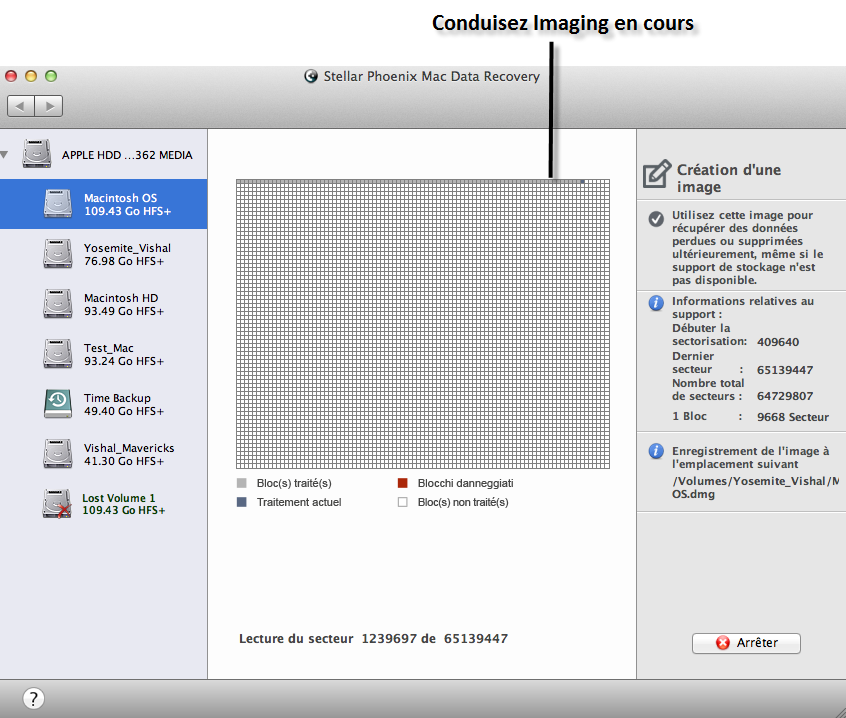Click Lost Volume 1 109.43 Go text
This screenshot has height=718, width=846.
click(x=124, y=504)
